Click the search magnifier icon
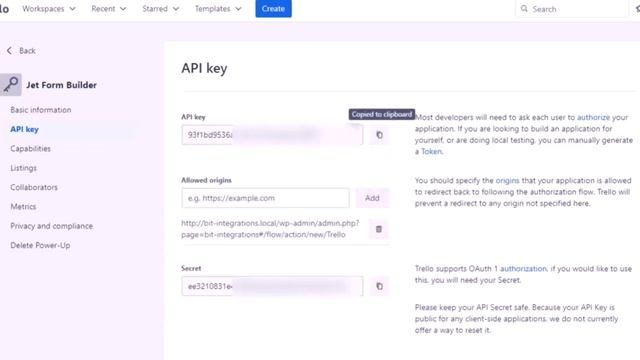640x360 pixels. (524, 9)
